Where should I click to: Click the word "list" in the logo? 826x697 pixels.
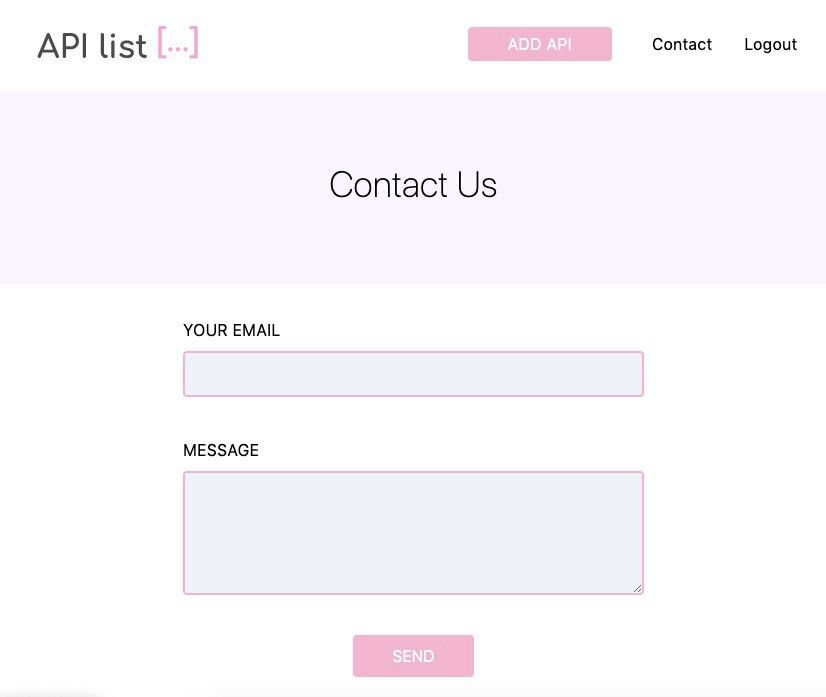pos(121,45)
